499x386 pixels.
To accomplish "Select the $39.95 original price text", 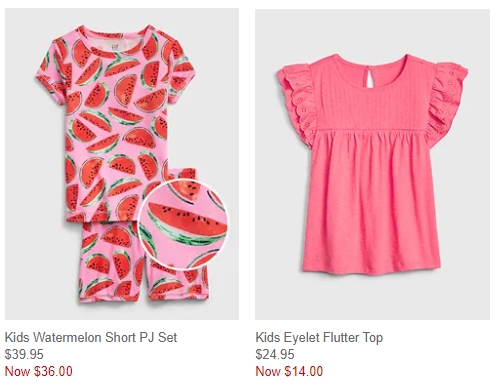I will pyautogui.click(x=24, y=354).
